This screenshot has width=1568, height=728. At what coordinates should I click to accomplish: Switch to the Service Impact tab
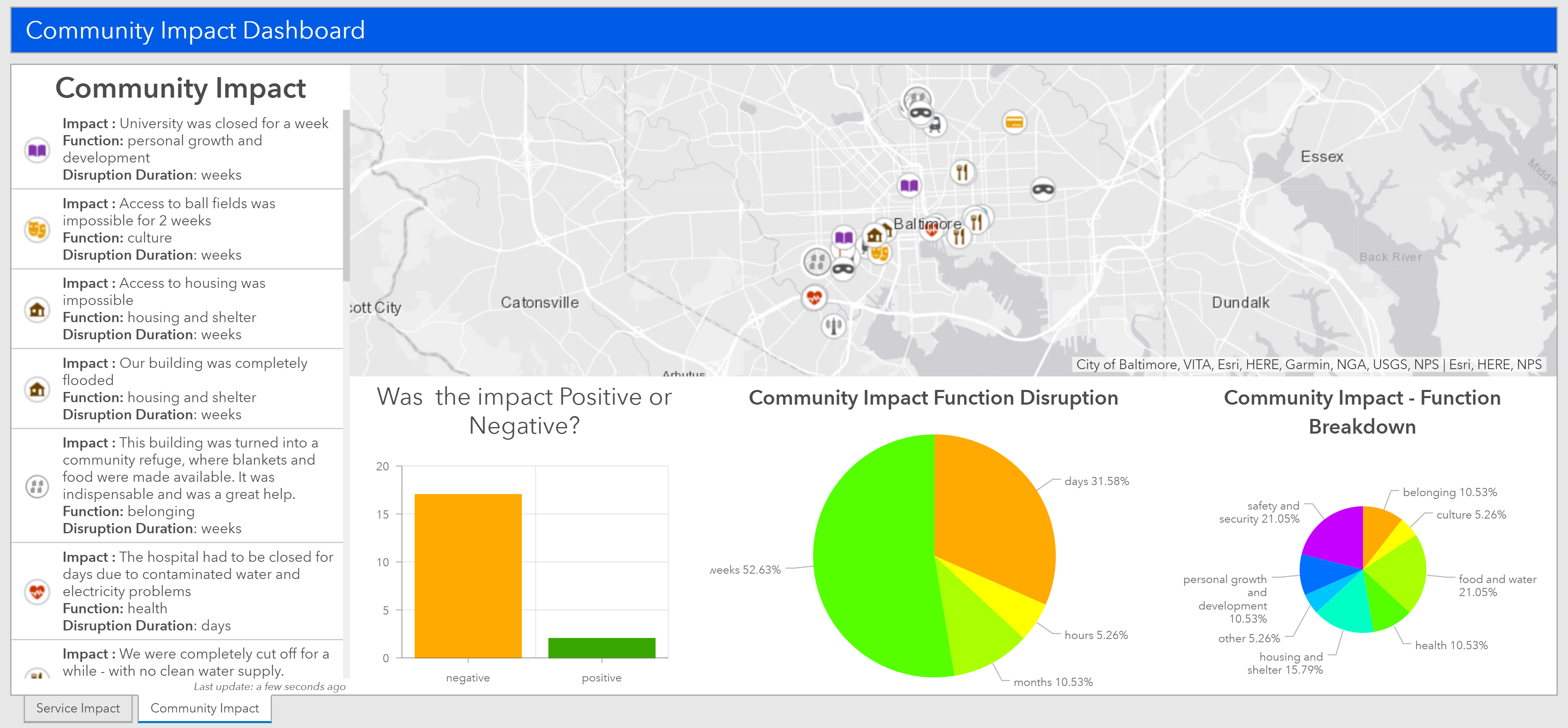click(x=78, y=708)
